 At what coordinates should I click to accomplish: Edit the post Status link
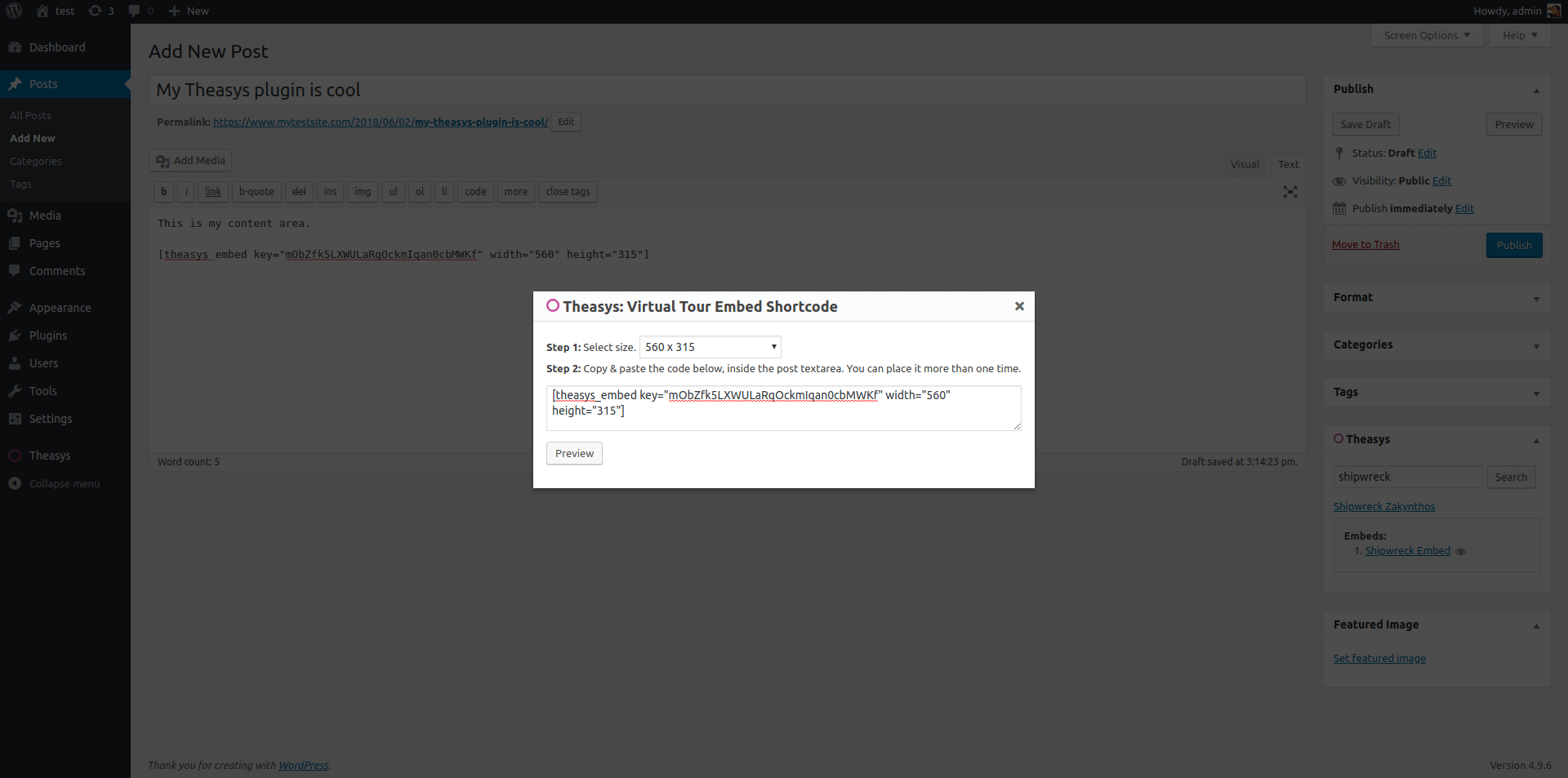1427,153
